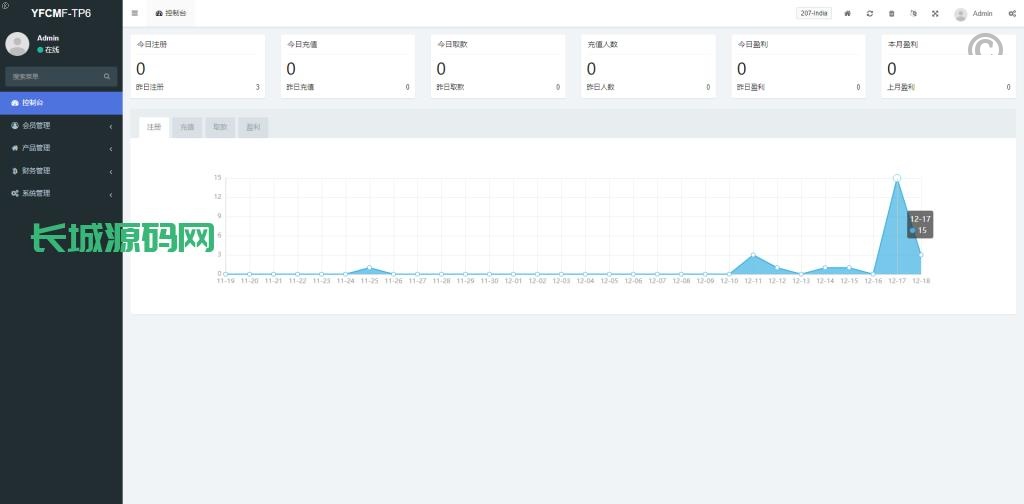Screen dimensions: 1024x504
Task: Open the 207-India site selector
Action: (x=814, y=13)
